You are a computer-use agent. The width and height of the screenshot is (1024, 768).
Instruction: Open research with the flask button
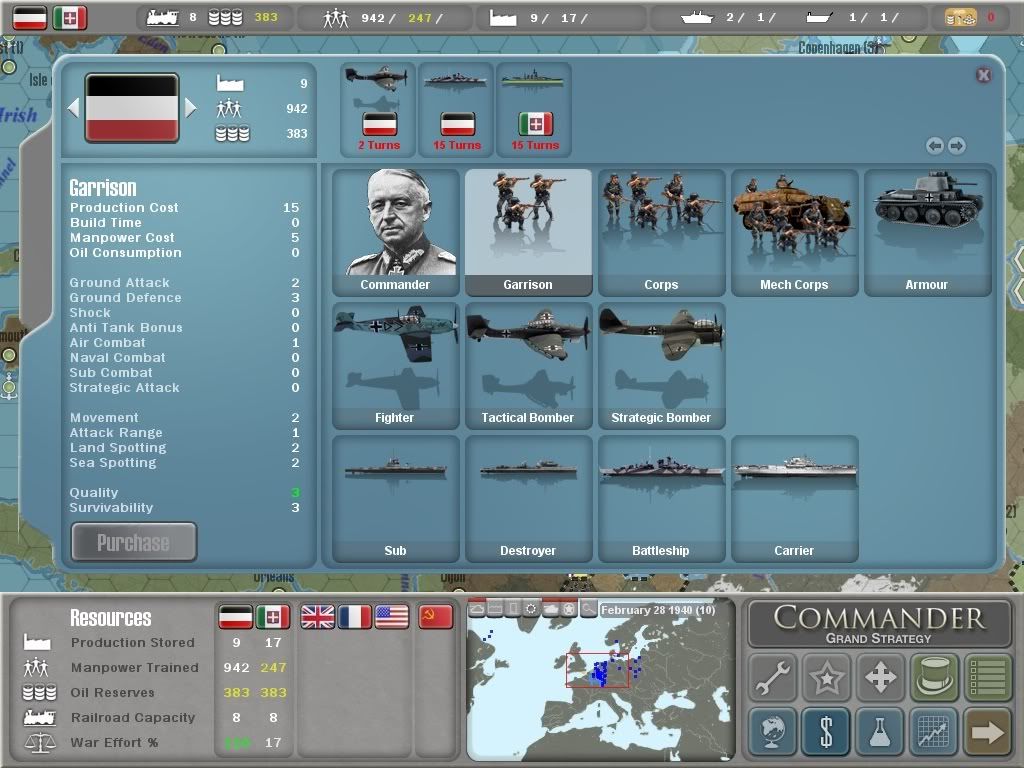[x=880, y=731]
